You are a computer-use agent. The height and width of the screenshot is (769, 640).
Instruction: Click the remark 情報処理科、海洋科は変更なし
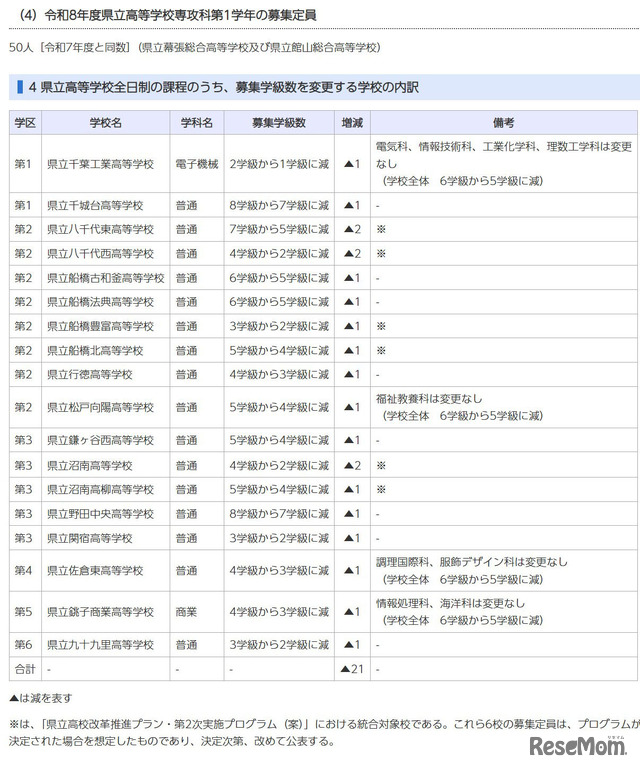450,603
